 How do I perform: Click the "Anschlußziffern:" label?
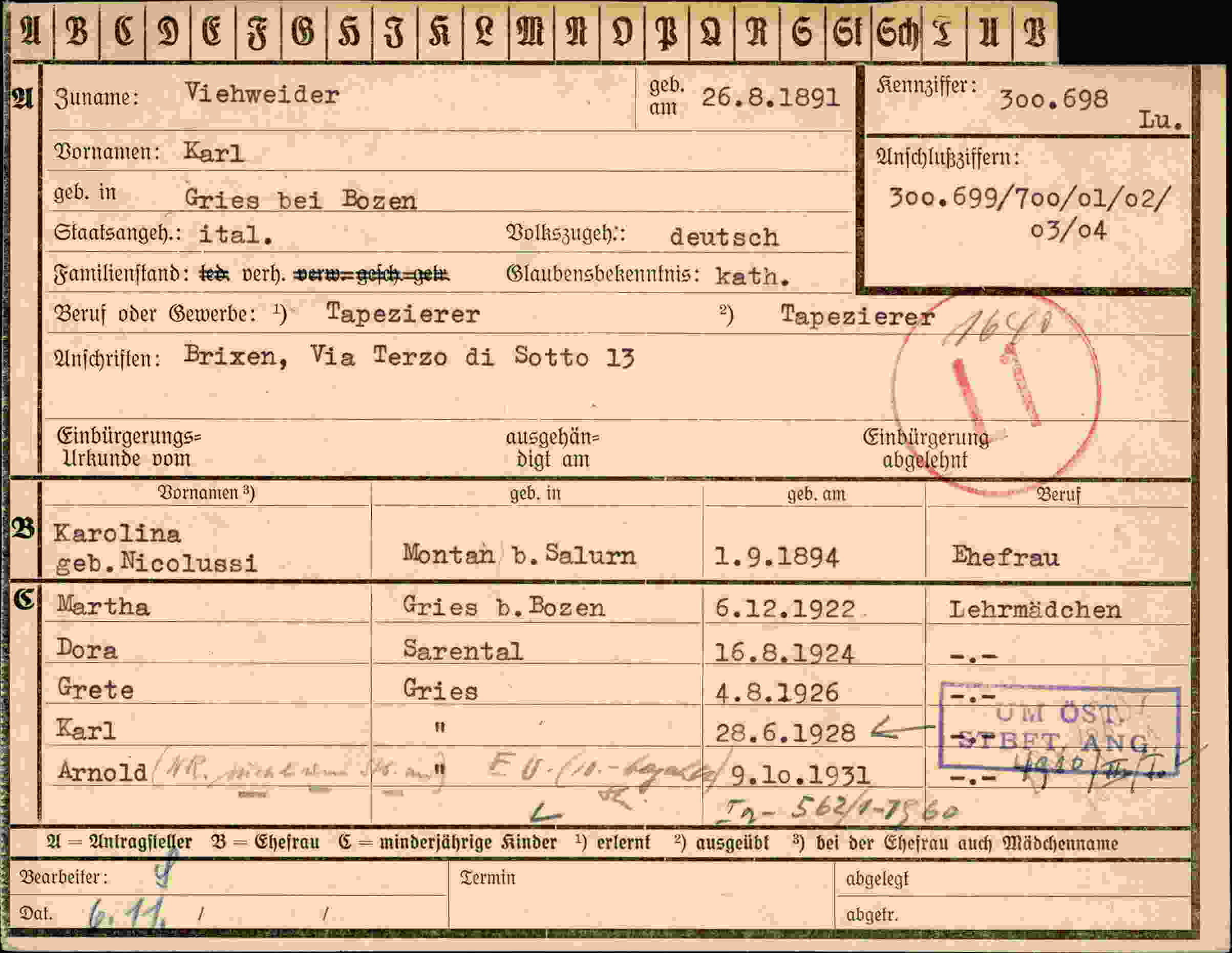click(x=948, y=157)
